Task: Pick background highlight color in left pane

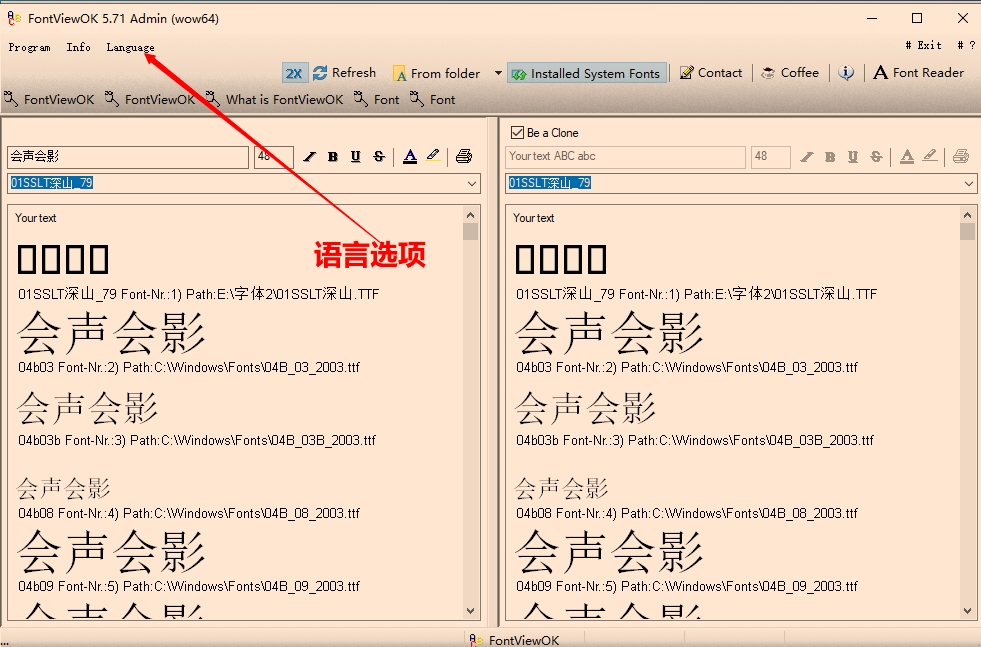Action: (x=433, y=156)
